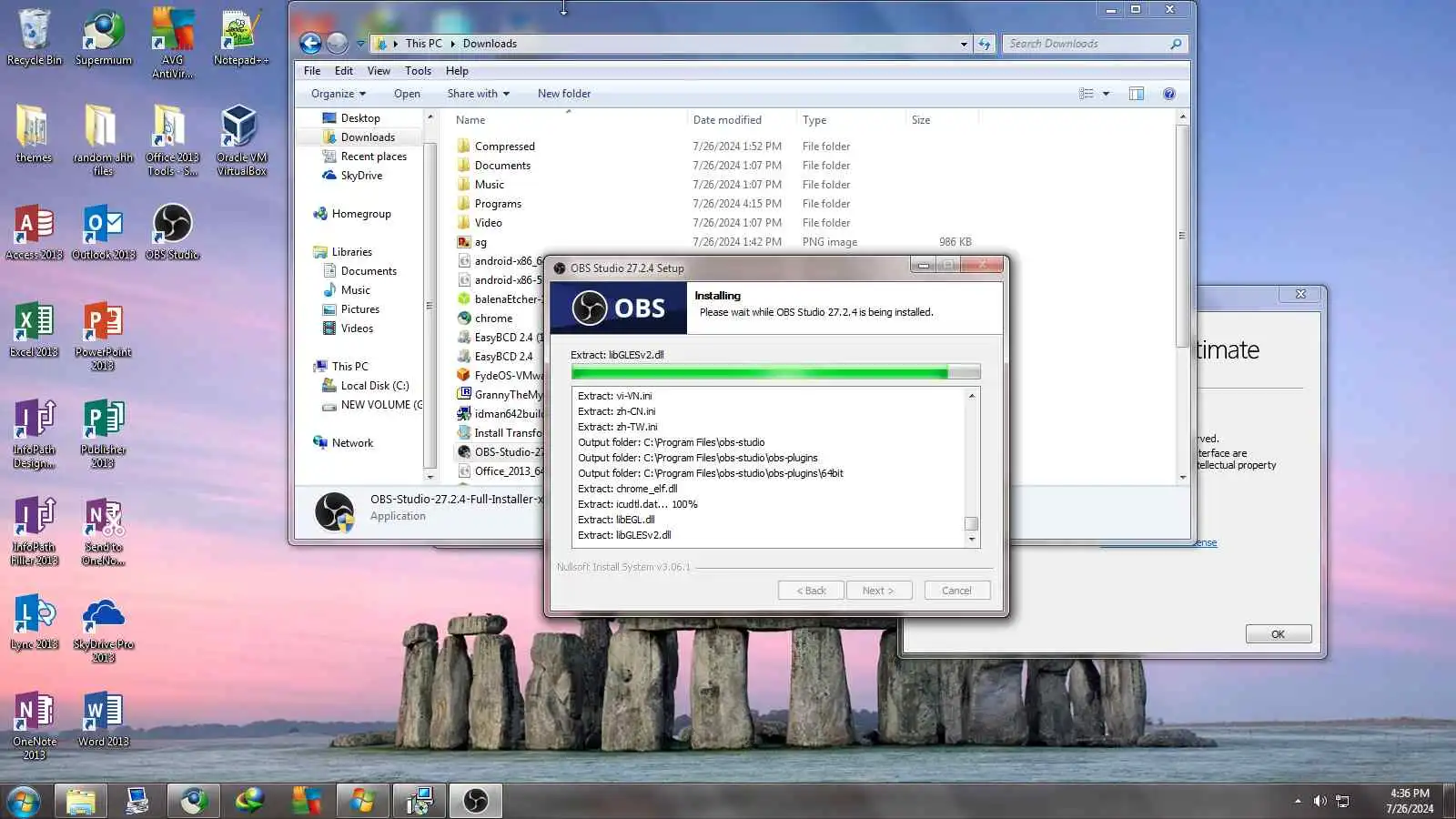1456x819 pixels.
Task: Open the change-your-view options arrow
Action: pyautogui.click(x=1107, y=94)
